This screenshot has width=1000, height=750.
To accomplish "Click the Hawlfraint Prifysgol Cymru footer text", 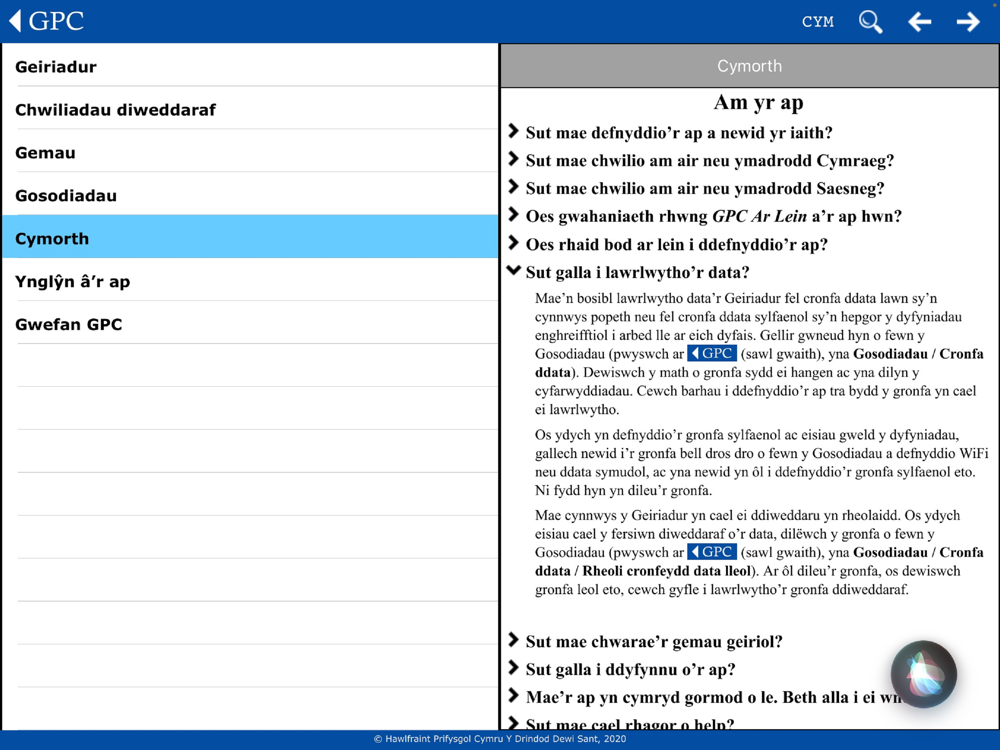I will tap(499, 739).
